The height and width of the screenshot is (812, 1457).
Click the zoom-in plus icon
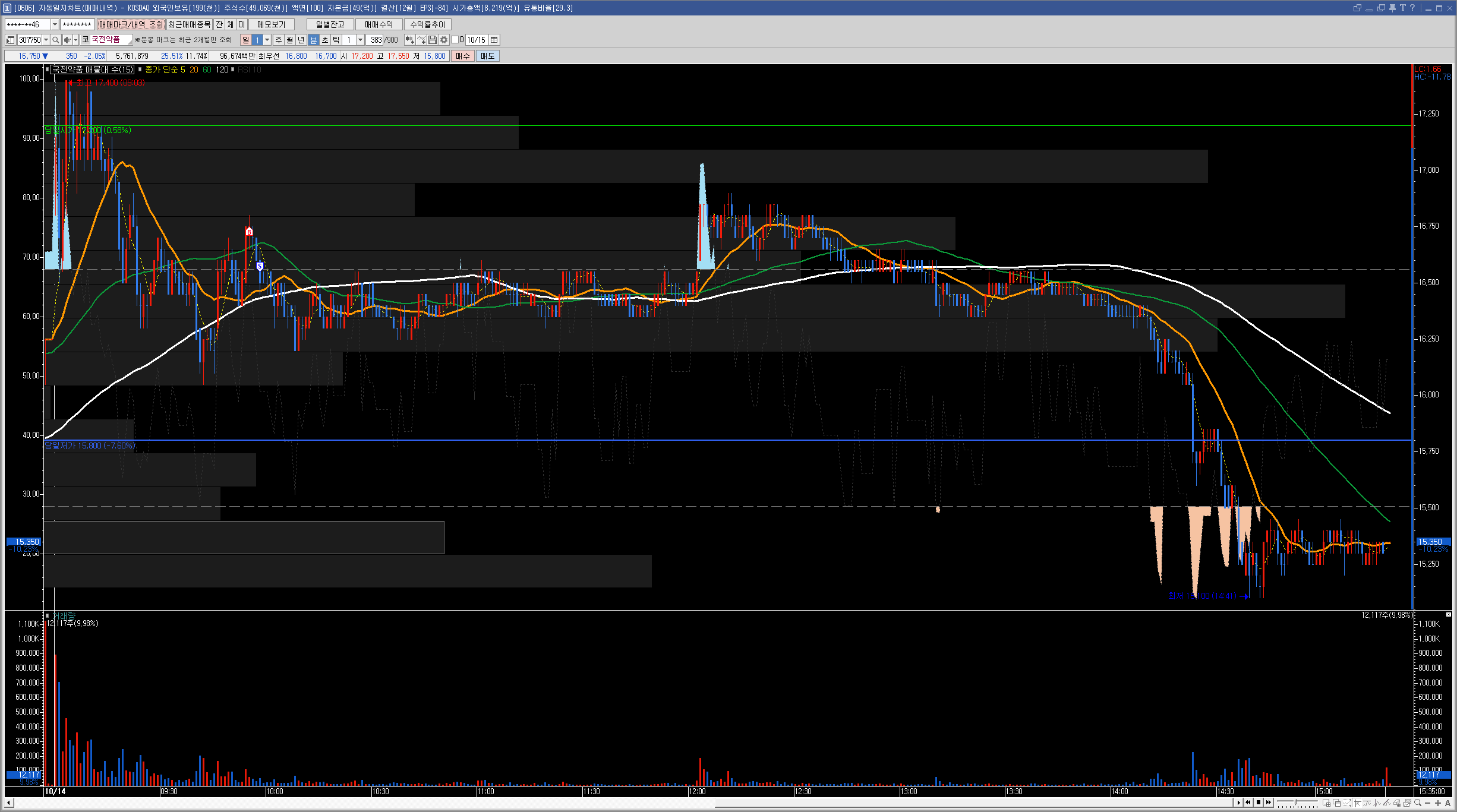point(1438,803)
